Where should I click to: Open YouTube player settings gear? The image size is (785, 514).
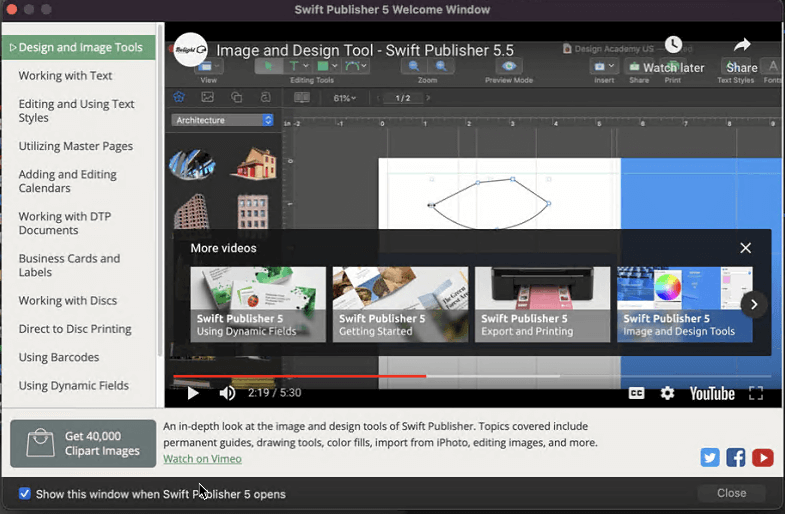tap(667, 393)
